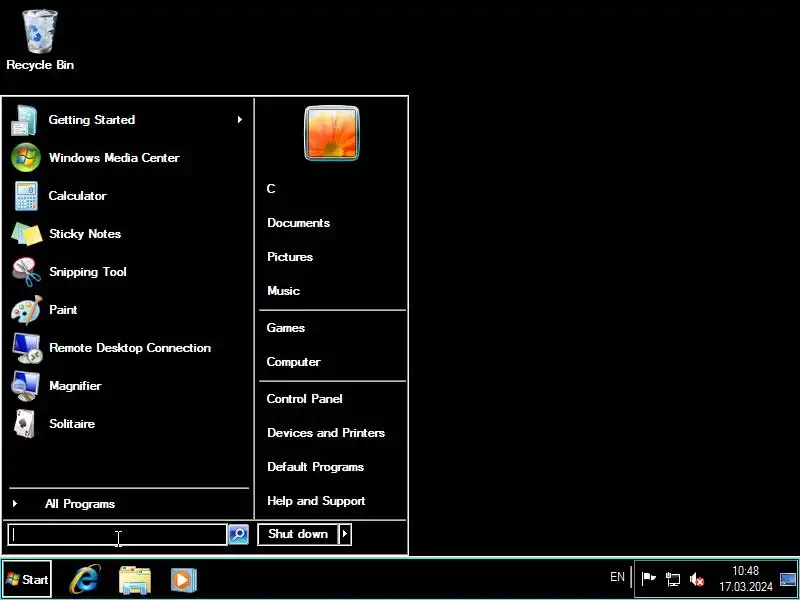Open the Recycle Bin desktop icon
The height and width of the screenshot is (600, 800).
click(x=40, y=40)
